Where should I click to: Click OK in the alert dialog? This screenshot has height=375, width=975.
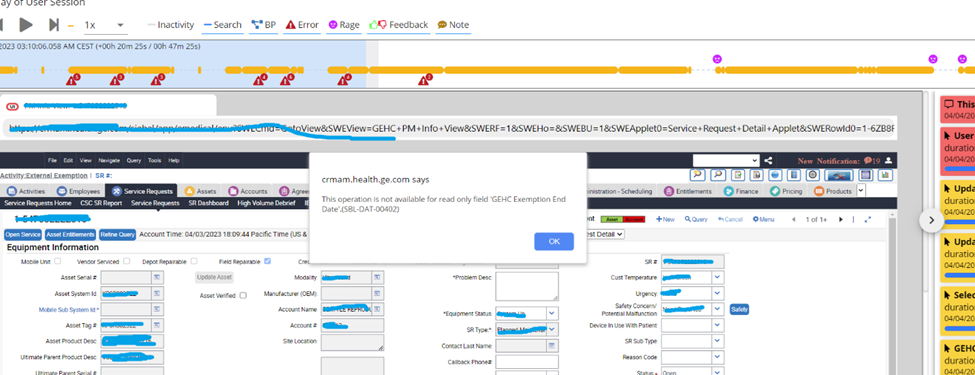click(x=553, y=241)
